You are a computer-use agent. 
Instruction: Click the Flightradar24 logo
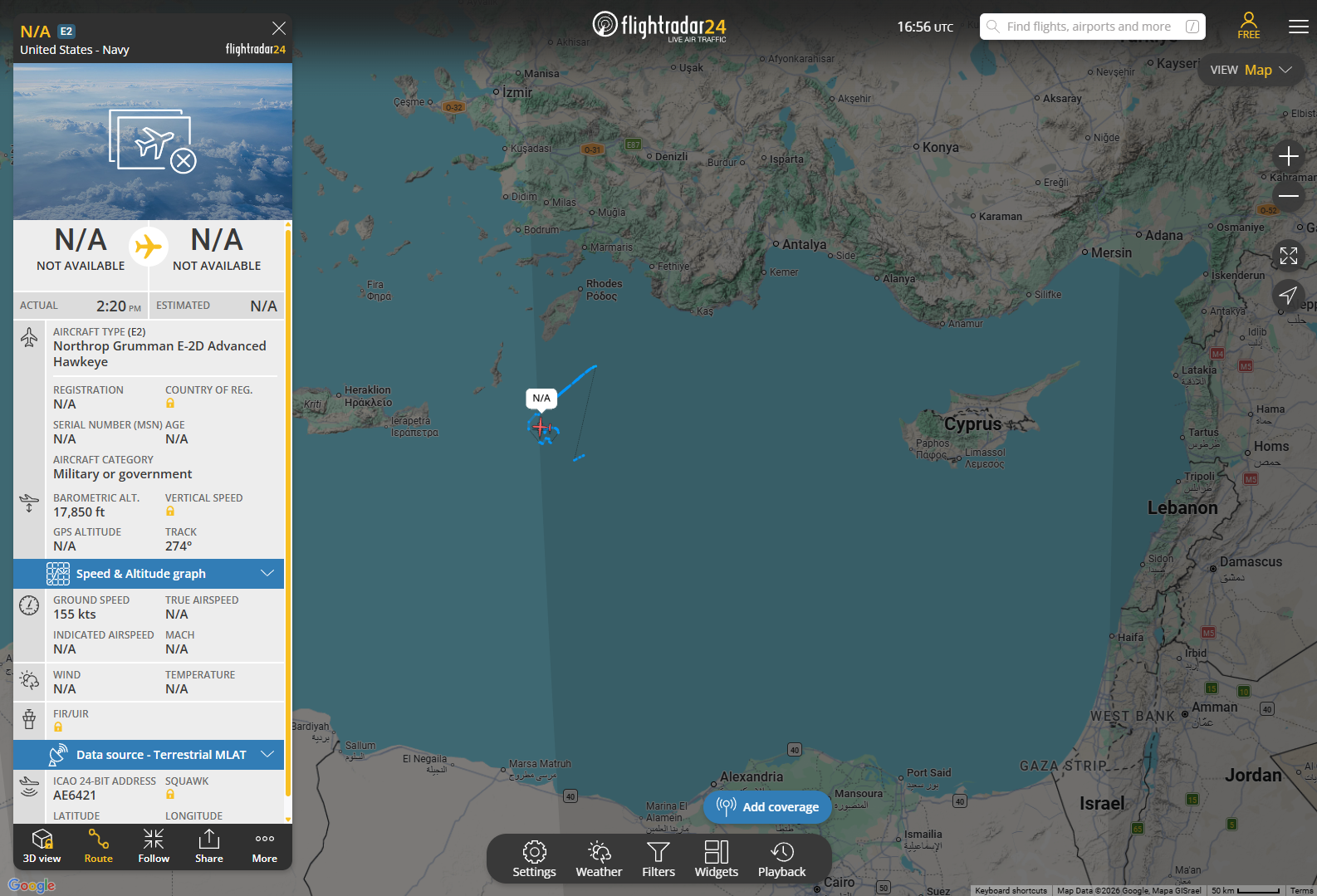(659, 27)
